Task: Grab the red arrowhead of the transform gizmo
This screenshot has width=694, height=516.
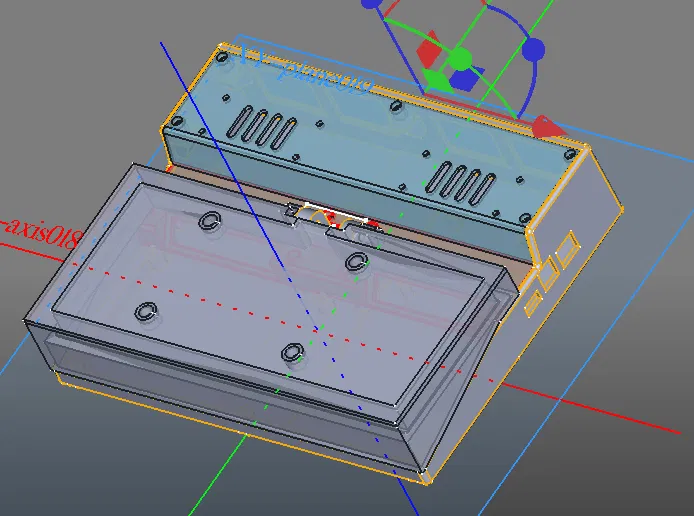Action: (548, 127)
